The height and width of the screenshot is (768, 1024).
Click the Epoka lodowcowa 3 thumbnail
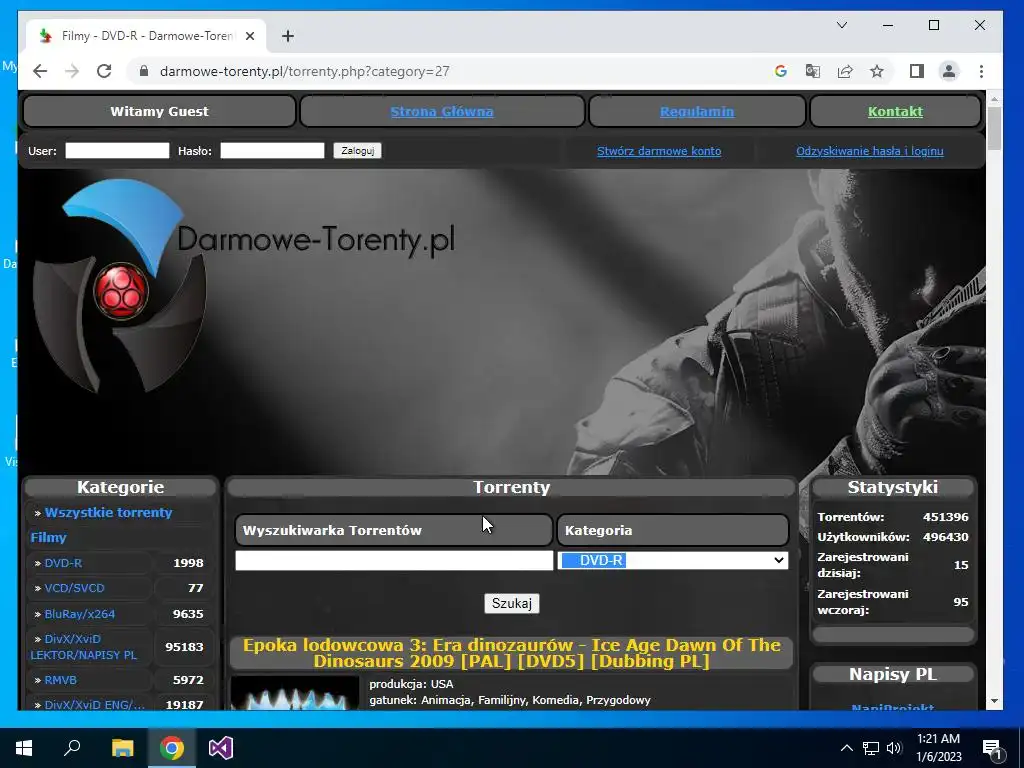click(295, 694)
